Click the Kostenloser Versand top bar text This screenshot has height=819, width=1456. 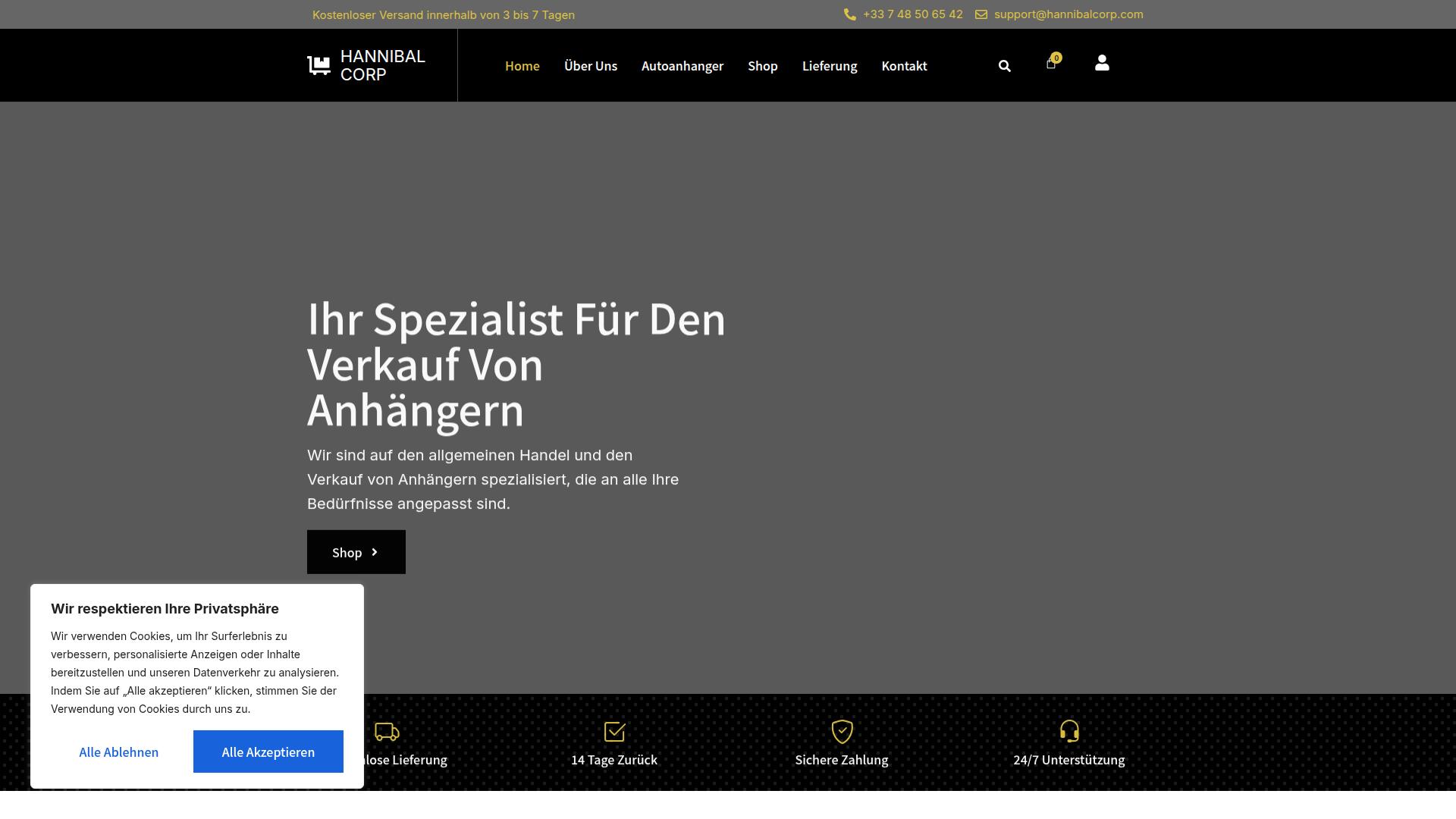click(x=444, y=15)
